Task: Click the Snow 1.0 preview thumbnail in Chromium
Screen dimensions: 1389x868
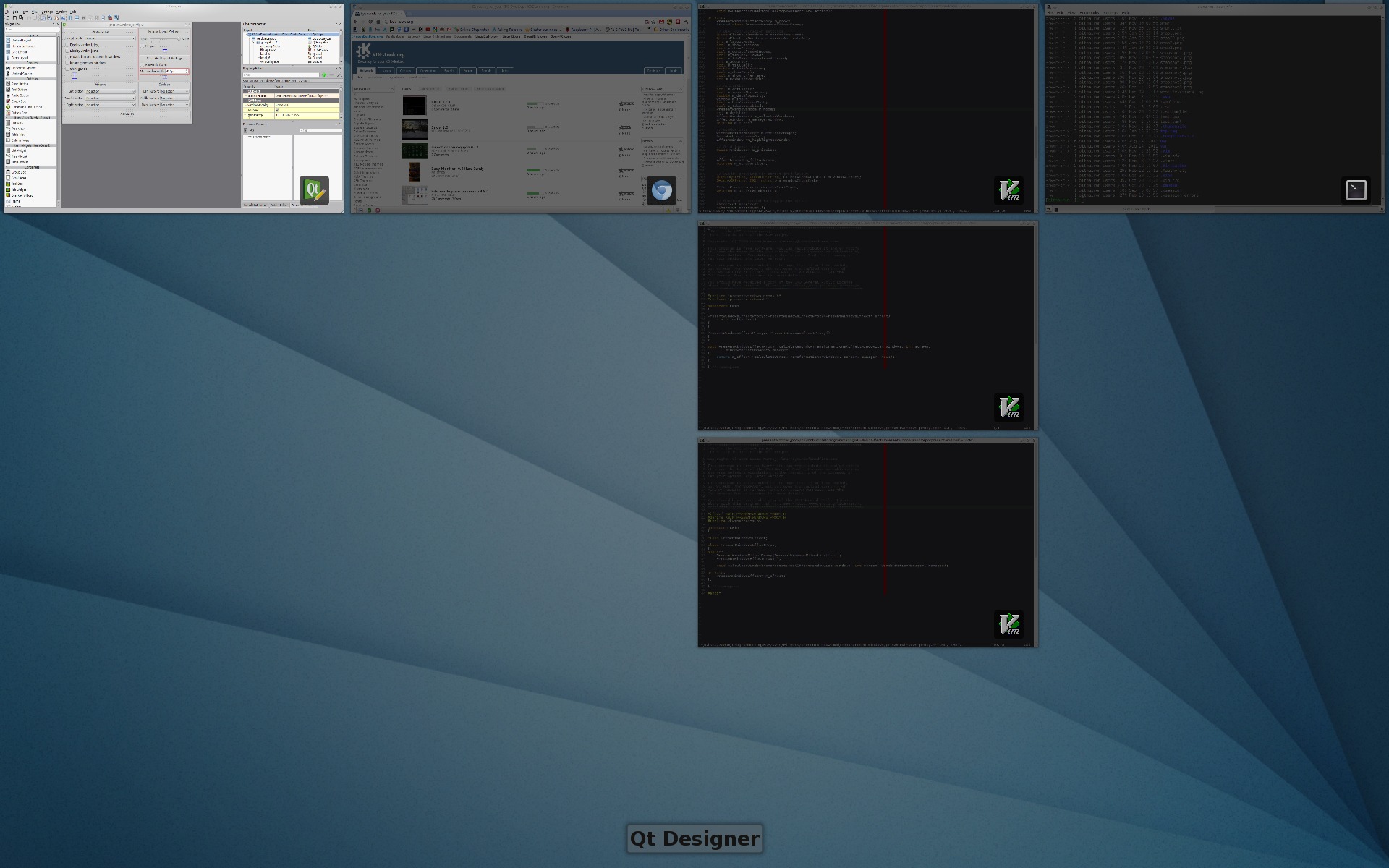Action: tap(415, 129)
